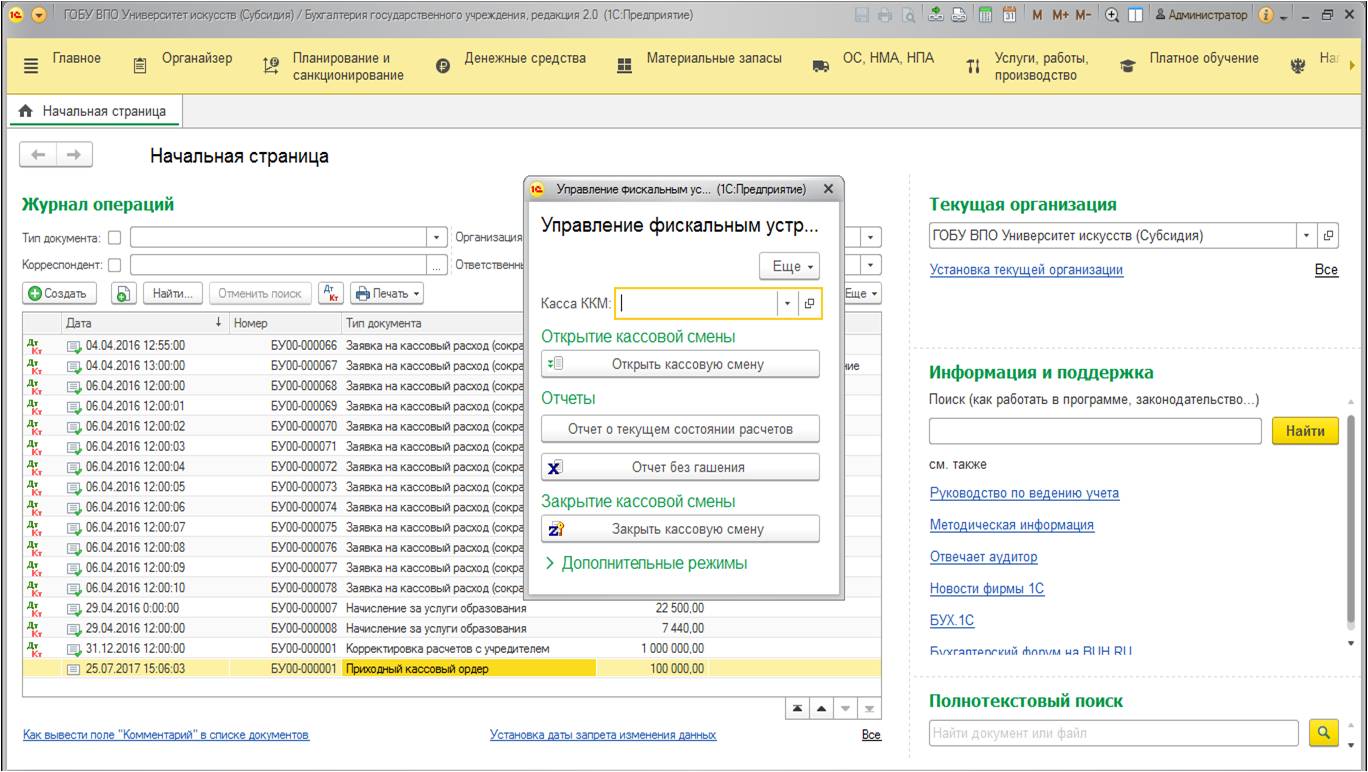Click the yellow info help icon
This screenshot has width=1368, height=772.
pyautogui.click(x=1266, y=16)
